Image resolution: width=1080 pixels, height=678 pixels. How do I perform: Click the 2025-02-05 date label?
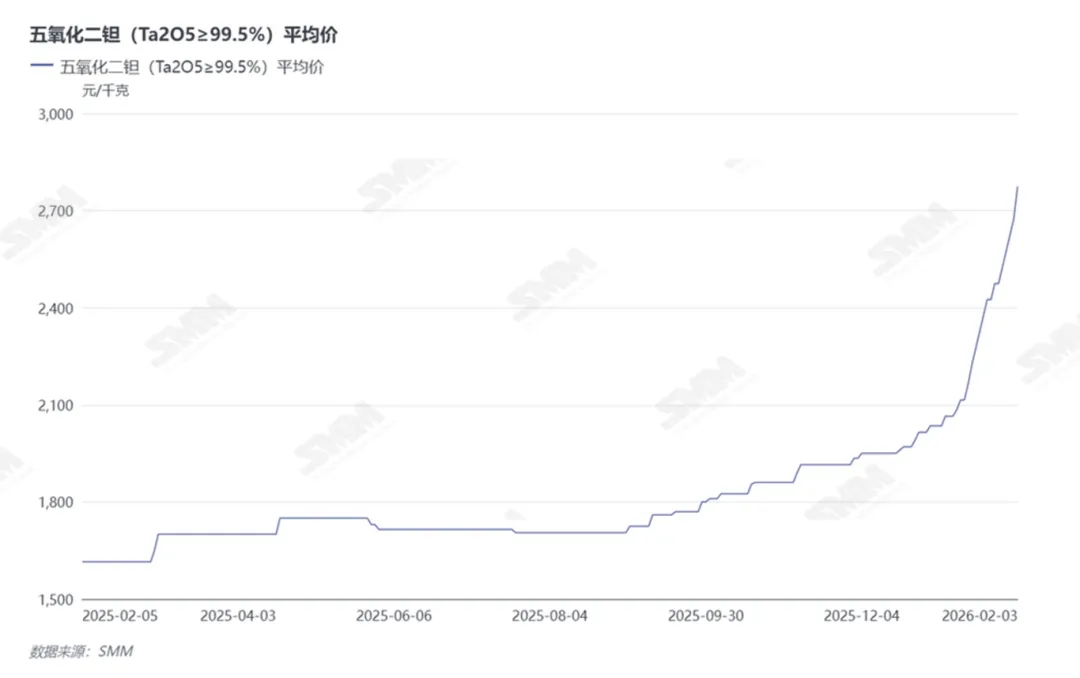(120, 616)
